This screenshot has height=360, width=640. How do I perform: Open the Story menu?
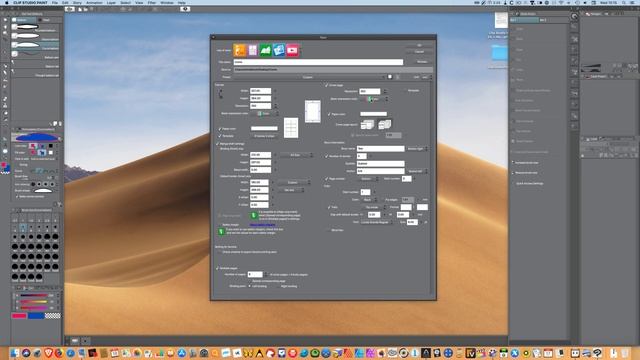point(77,2)
